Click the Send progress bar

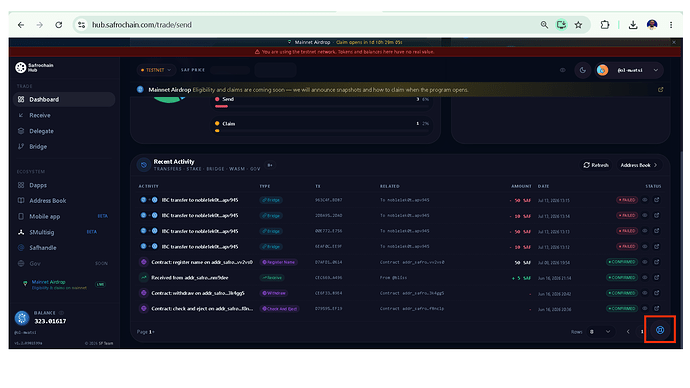pyautogui.click(x=322, y=106)
